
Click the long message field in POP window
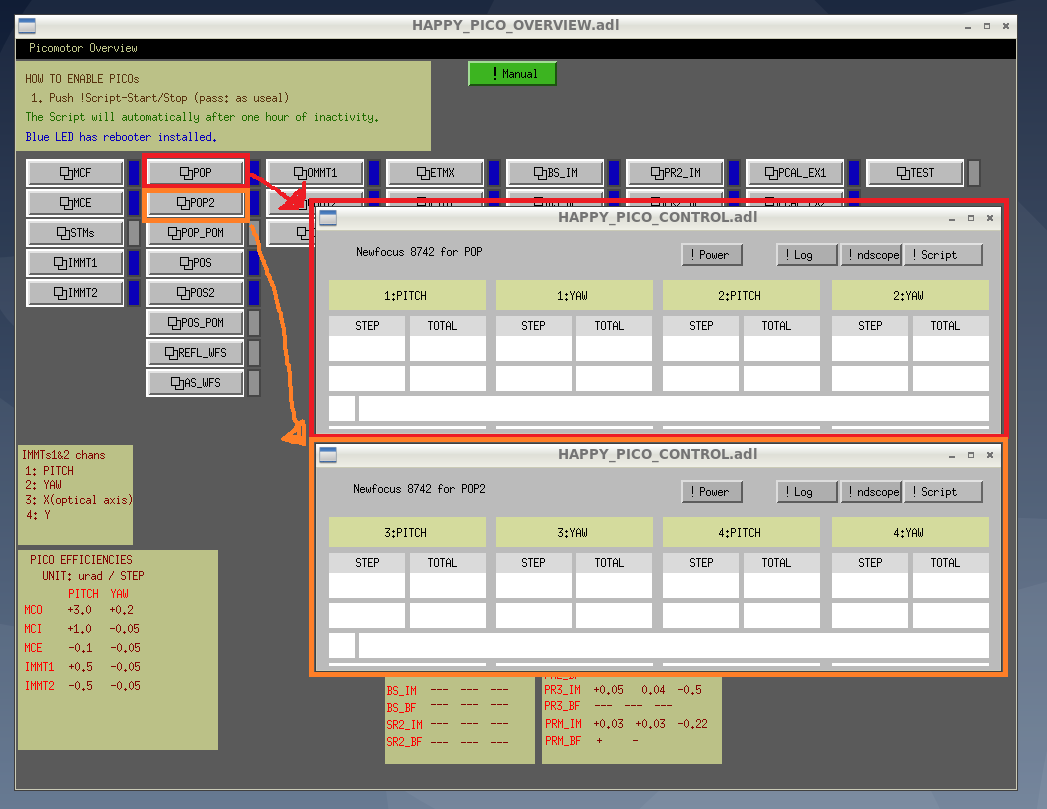coord(674,409)
